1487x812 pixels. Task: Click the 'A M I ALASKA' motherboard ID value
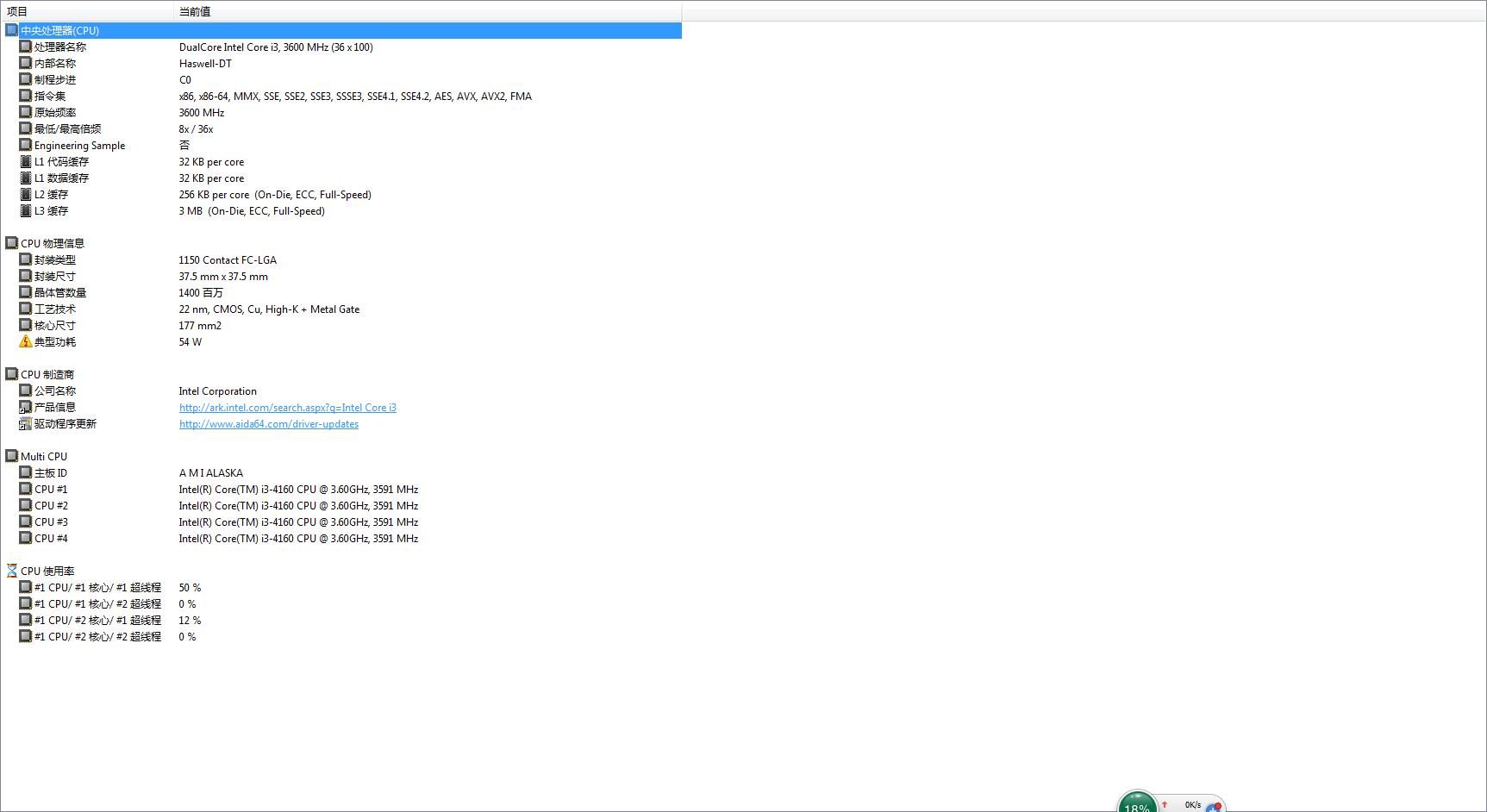point(211,473)
